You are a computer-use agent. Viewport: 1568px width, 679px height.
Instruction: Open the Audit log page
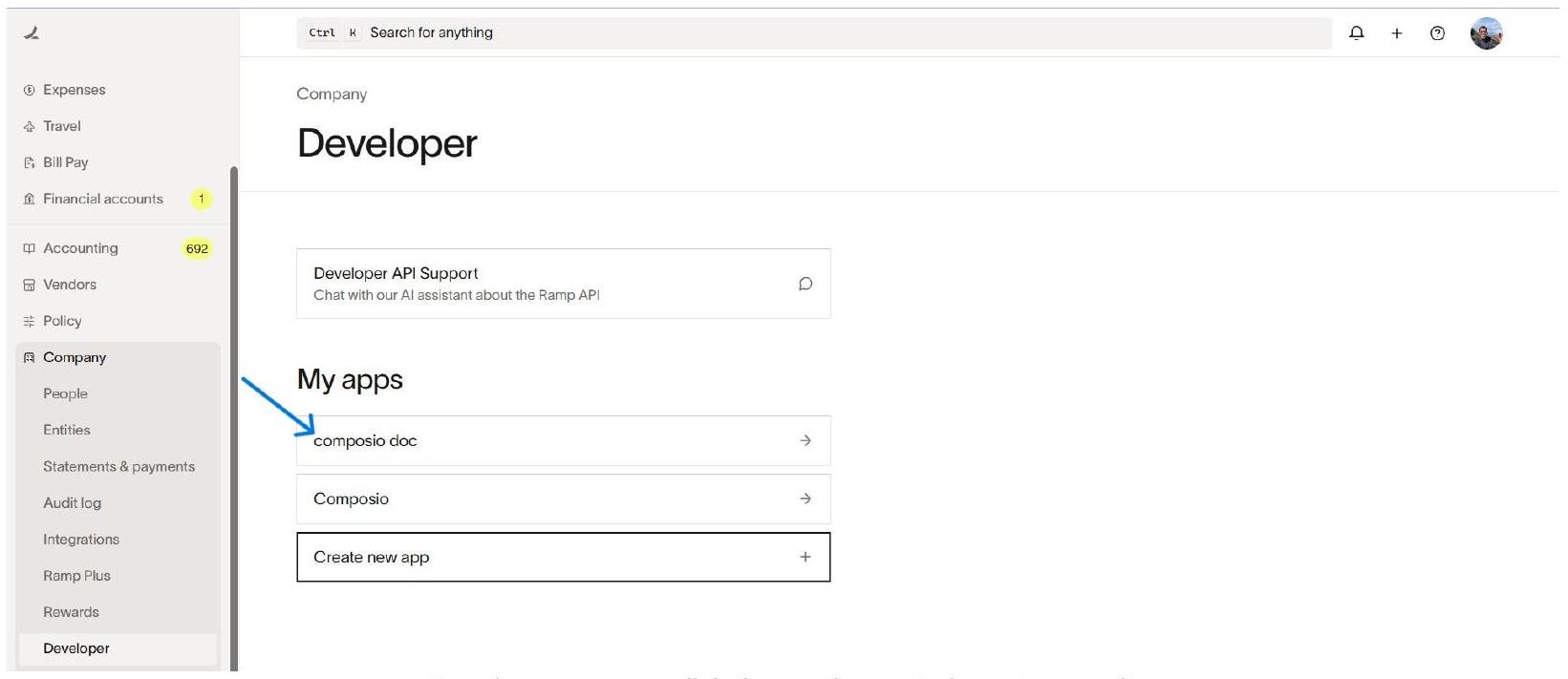pos(72,502)
